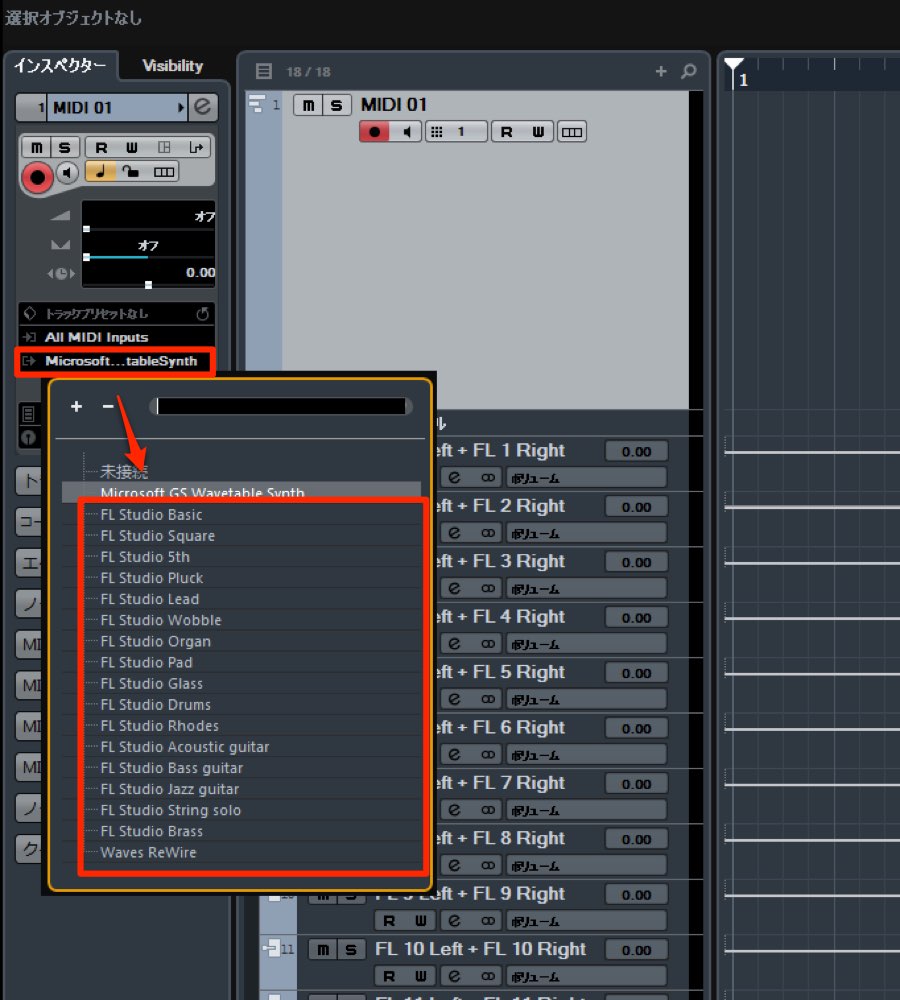Choose Microsoft GS Wavetable Synth in list
Screen dimensions: 900x1000
(241, 492)
